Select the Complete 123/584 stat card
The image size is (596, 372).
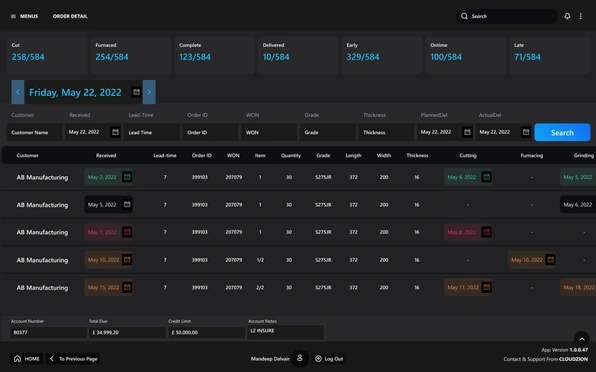click(x=215, y=55)
